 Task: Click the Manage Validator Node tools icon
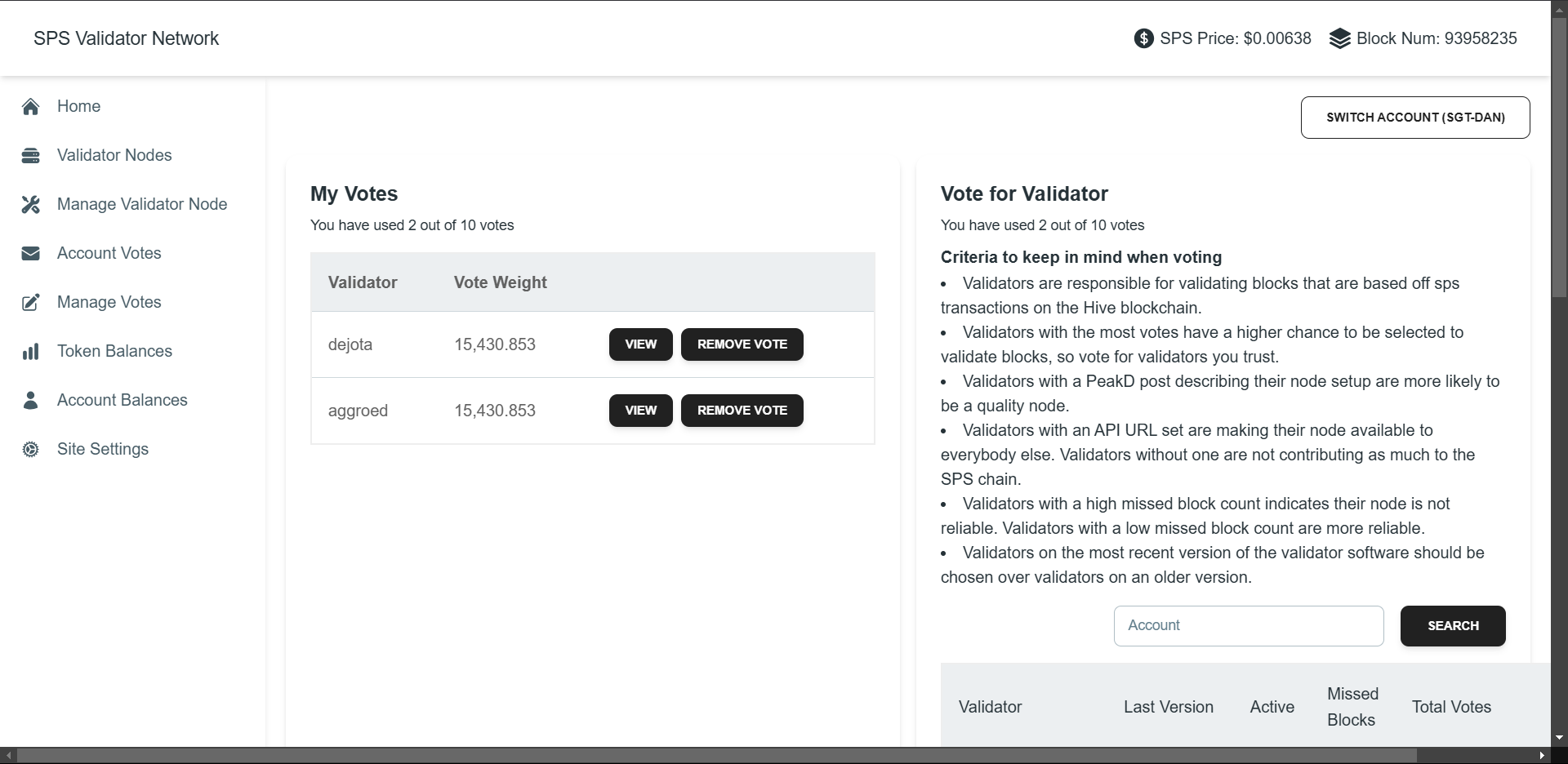tap(31, 204)
